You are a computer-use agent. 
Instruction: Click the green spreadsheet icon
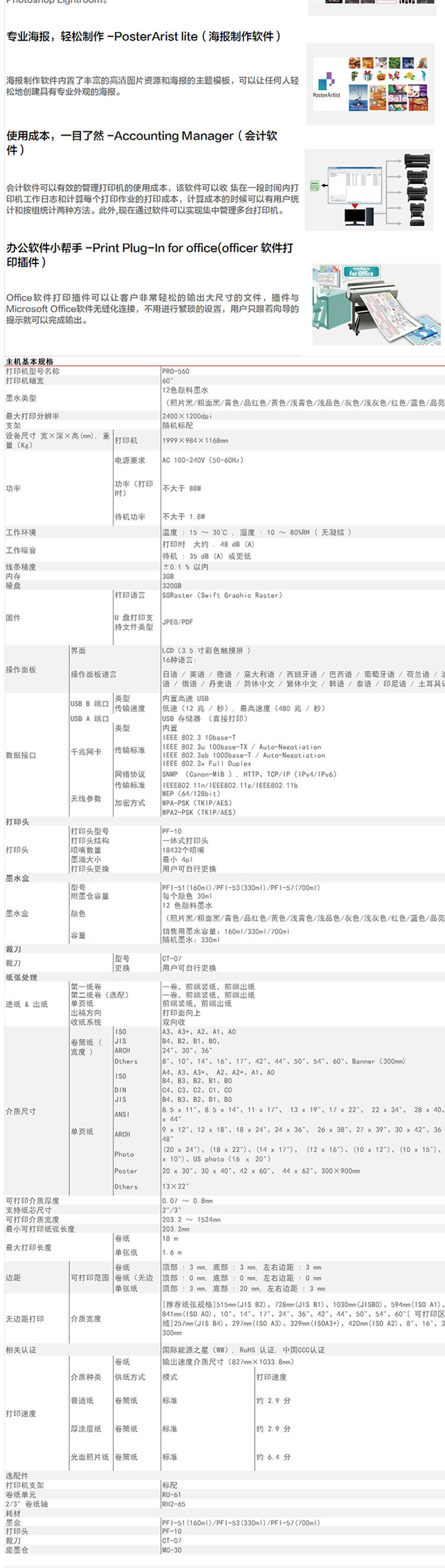click(x=314, y=185)
